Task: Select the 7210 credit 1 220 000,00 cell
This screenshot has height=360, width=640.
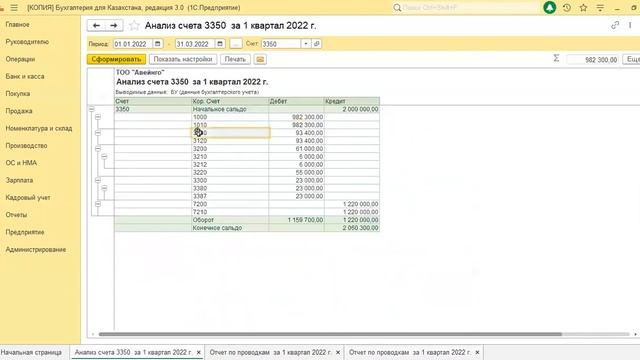Action: coord(352,212)
